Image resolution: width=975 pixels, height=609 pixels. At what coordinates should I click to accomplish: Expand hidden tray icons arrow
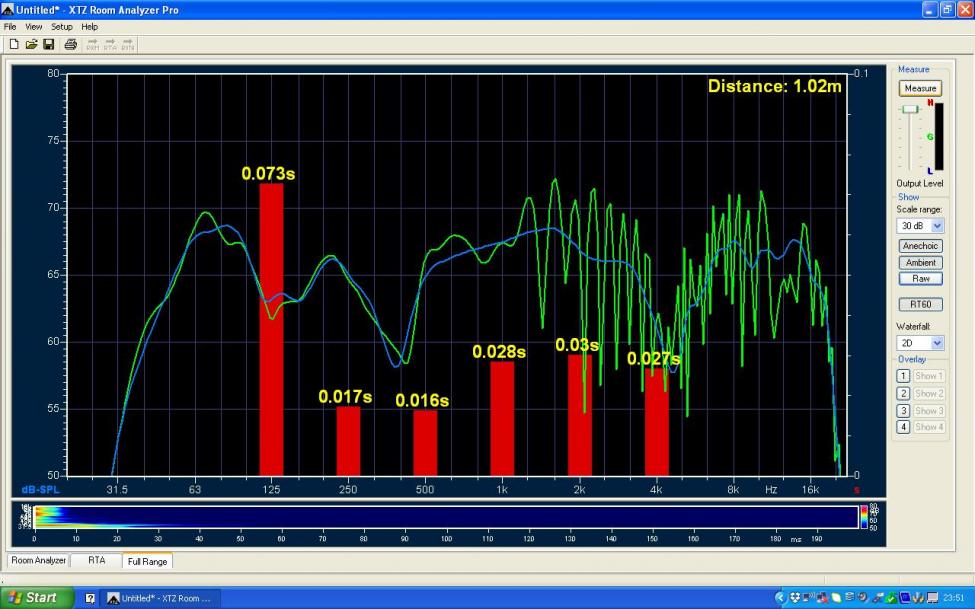[780, 598]
